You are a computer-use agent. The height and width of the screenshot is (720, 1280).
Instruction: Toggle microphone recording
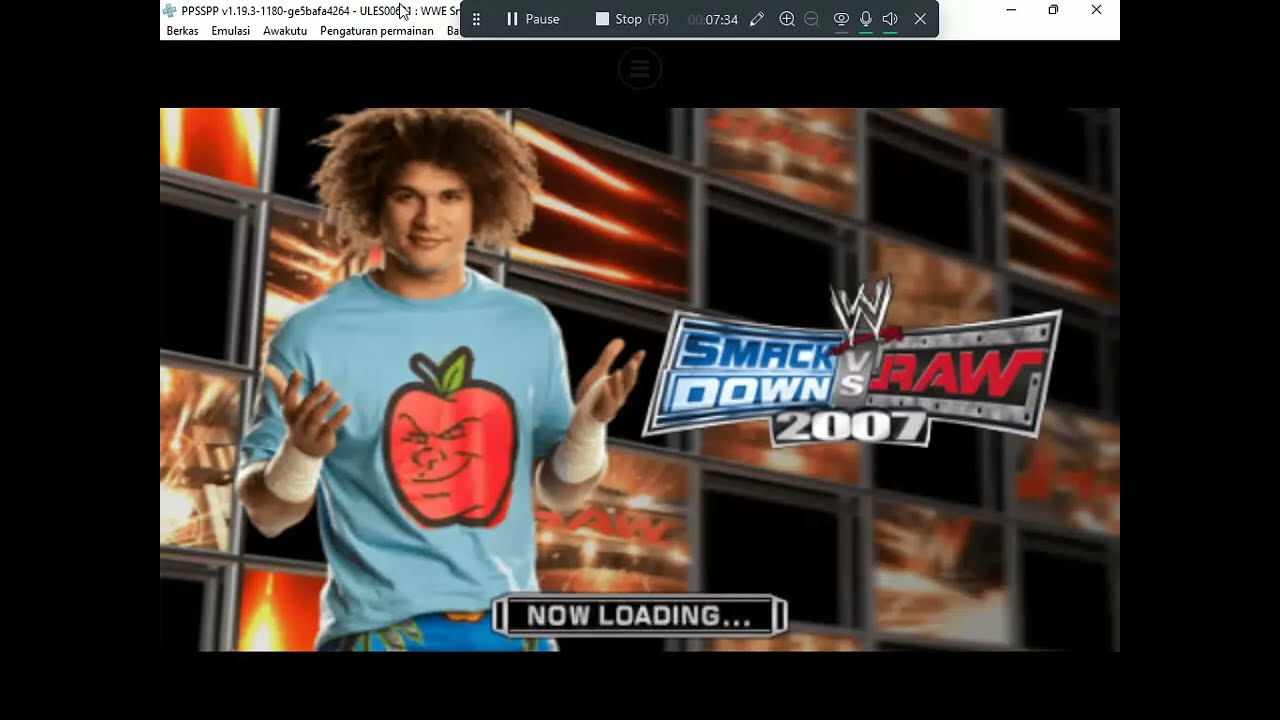pyautogui.click(x=866, y=19)
